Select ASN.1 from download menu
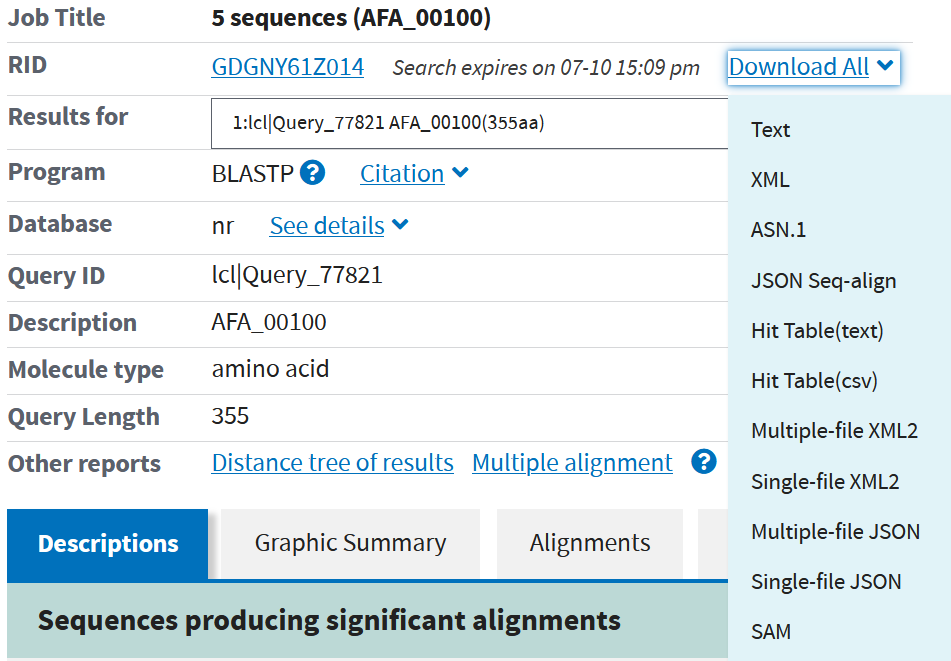Image resolution: width=951 pixels, height=661 pixels. click(x=778, y=230)
